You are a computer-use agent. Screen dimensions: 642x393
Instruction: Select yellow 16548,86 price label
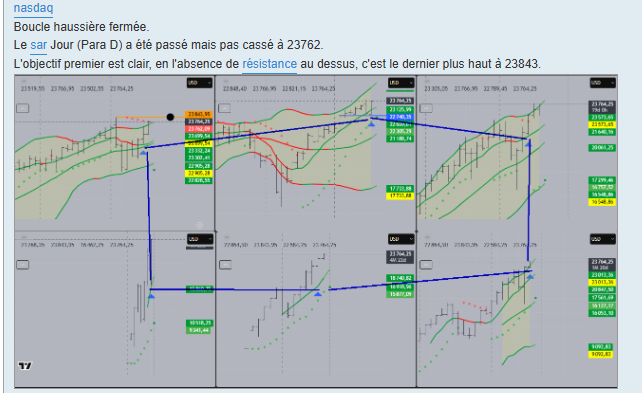tap(602, 202)
